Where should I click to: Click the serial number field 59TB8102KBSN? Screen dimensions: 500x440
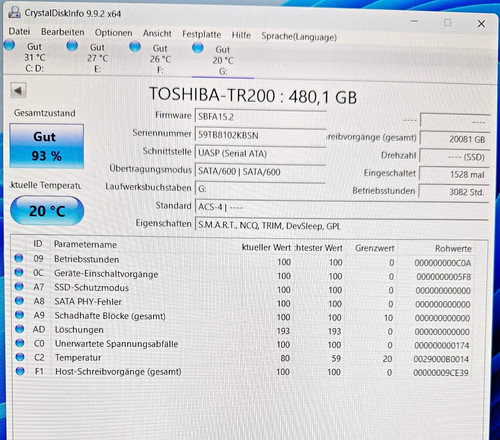[x=260, y=135]
